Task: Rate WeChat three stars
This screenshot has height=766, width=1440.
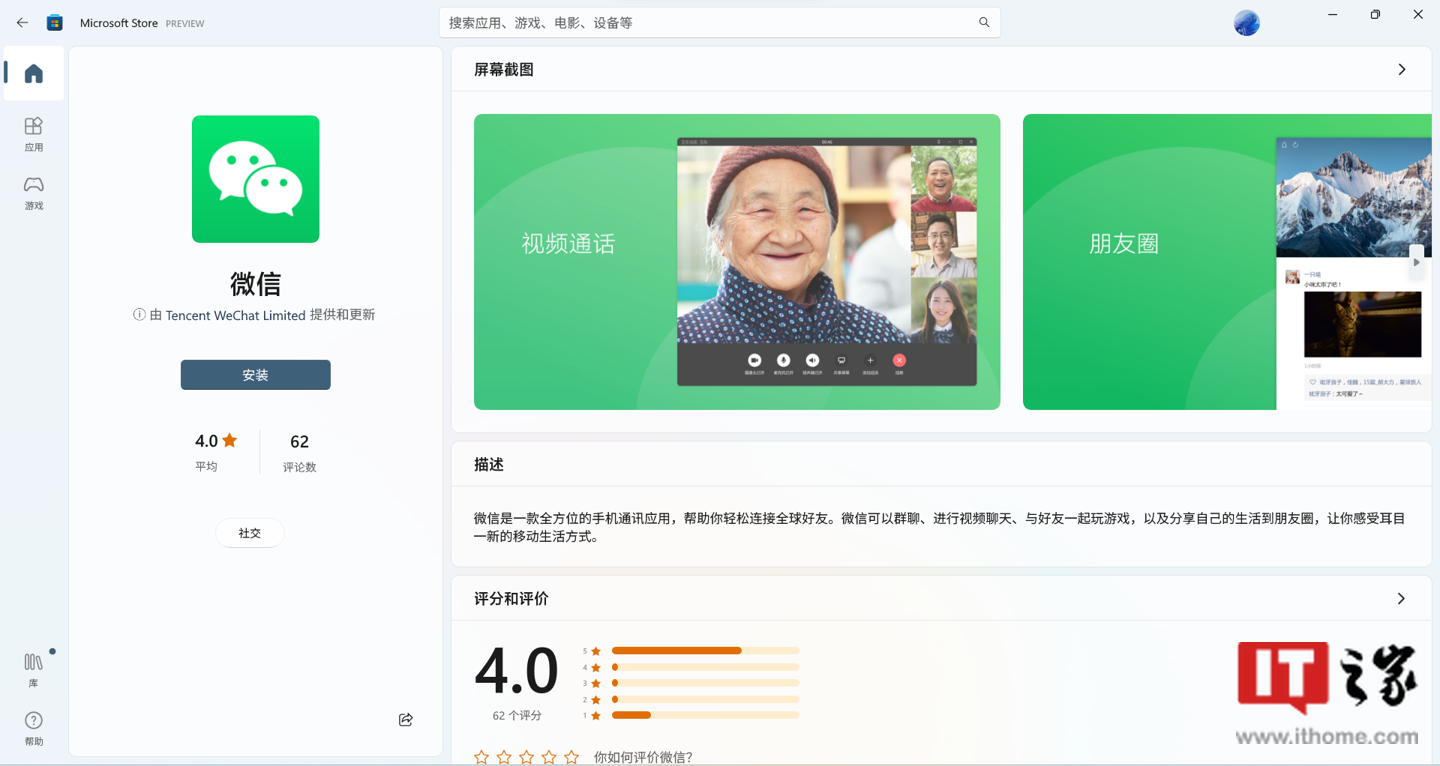Action: [x=526, y=757]
